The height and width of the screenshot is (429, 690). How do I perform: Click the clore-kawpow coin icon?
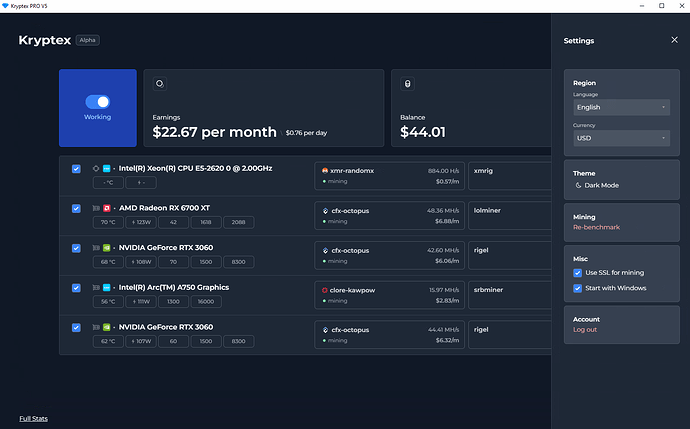pos(325,290)
